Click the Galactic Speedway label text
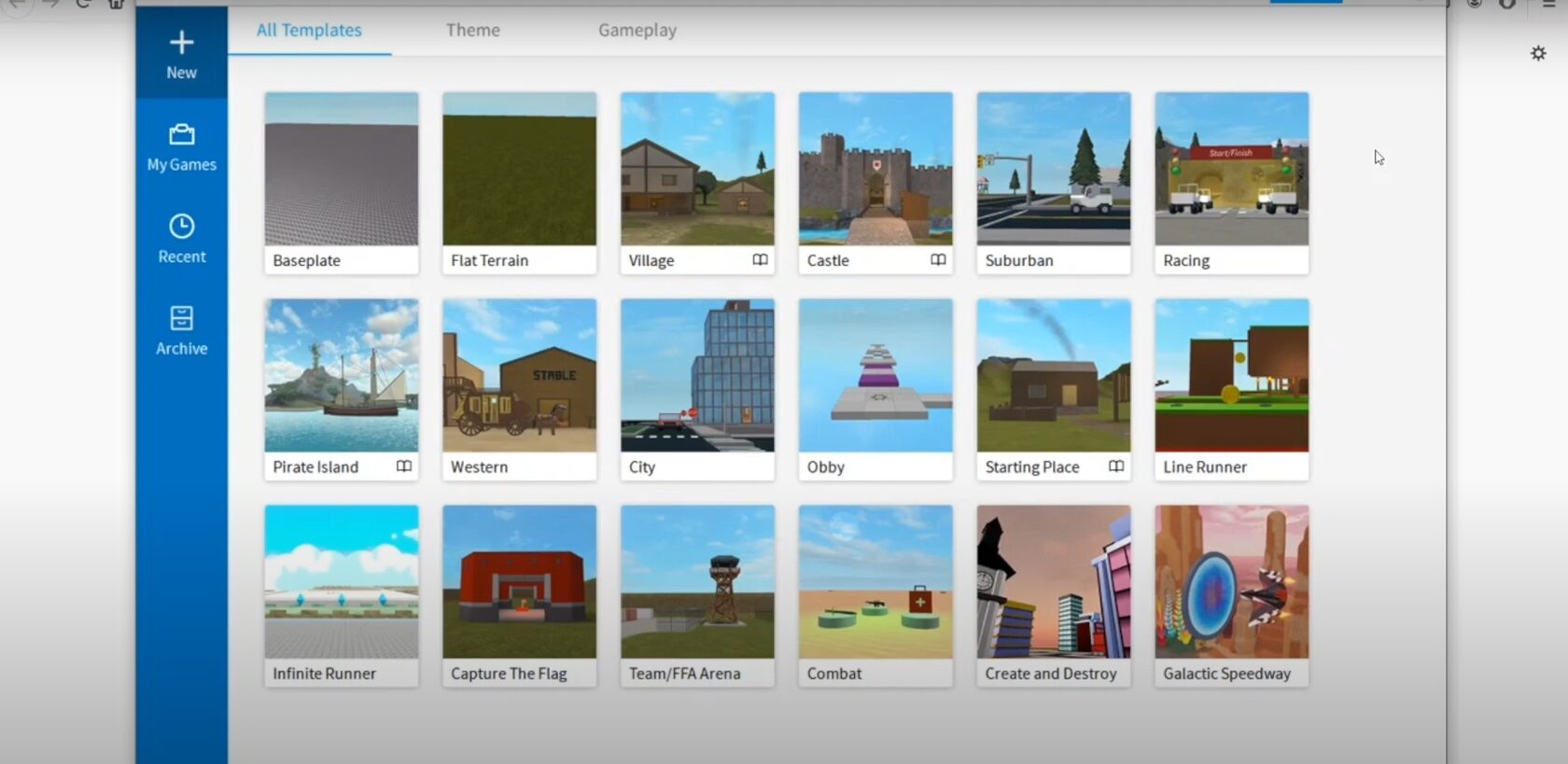This screenshot has height=764, width=1568. pyautogui.click(x=1226, y=674)
